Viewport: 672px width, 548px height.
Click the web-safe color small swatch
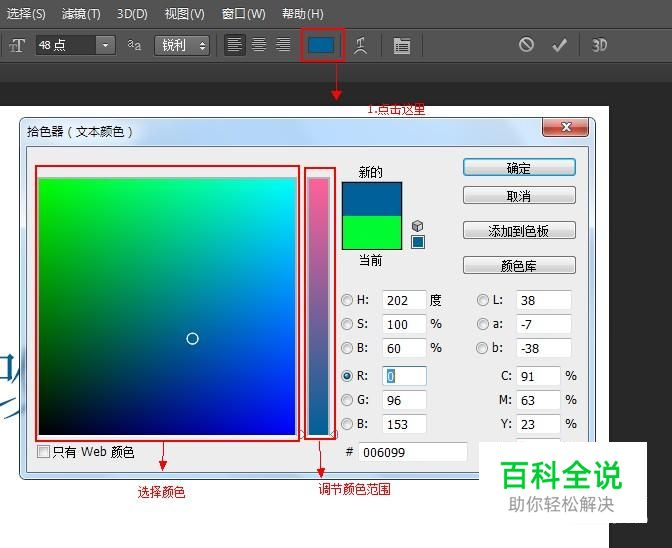[x=418, y=242]
